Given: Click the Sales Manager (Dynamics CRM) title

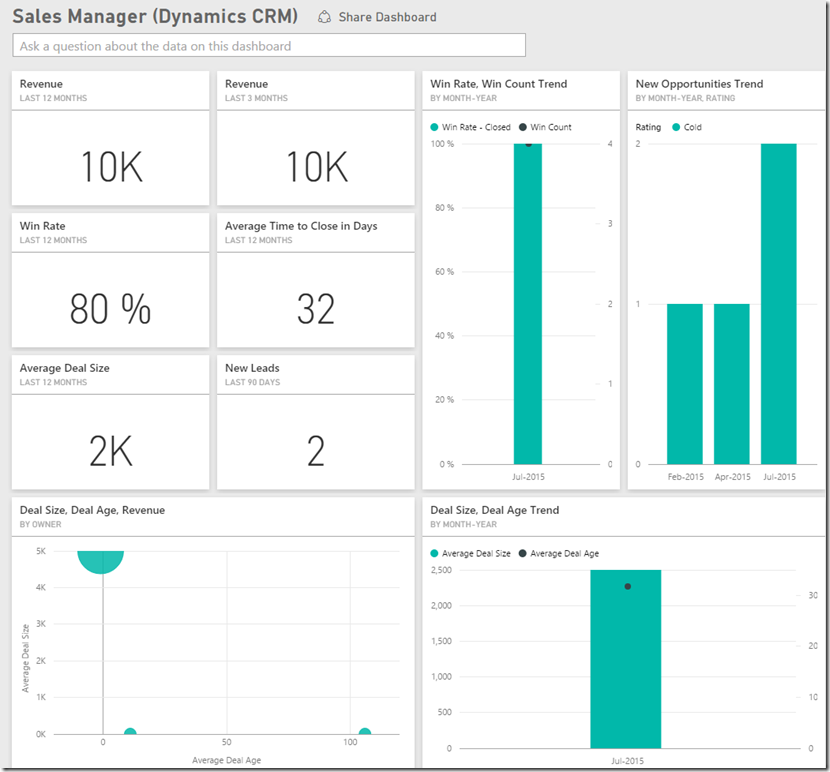Looking at the screenshot, I should tap(155, 16).
